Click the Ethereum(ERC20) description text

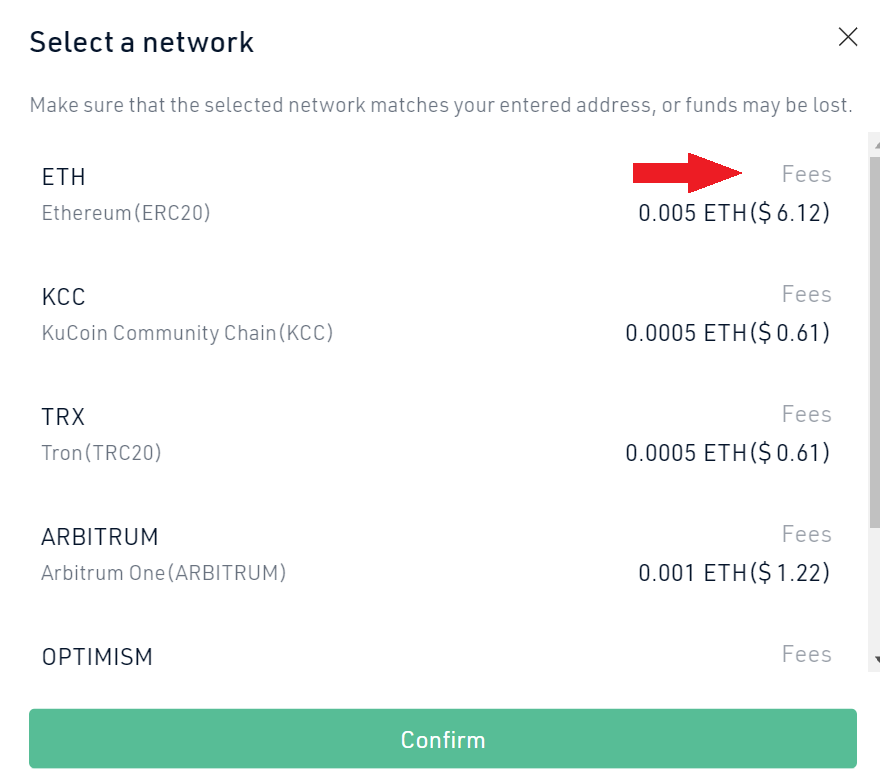(x=126, y=213)
